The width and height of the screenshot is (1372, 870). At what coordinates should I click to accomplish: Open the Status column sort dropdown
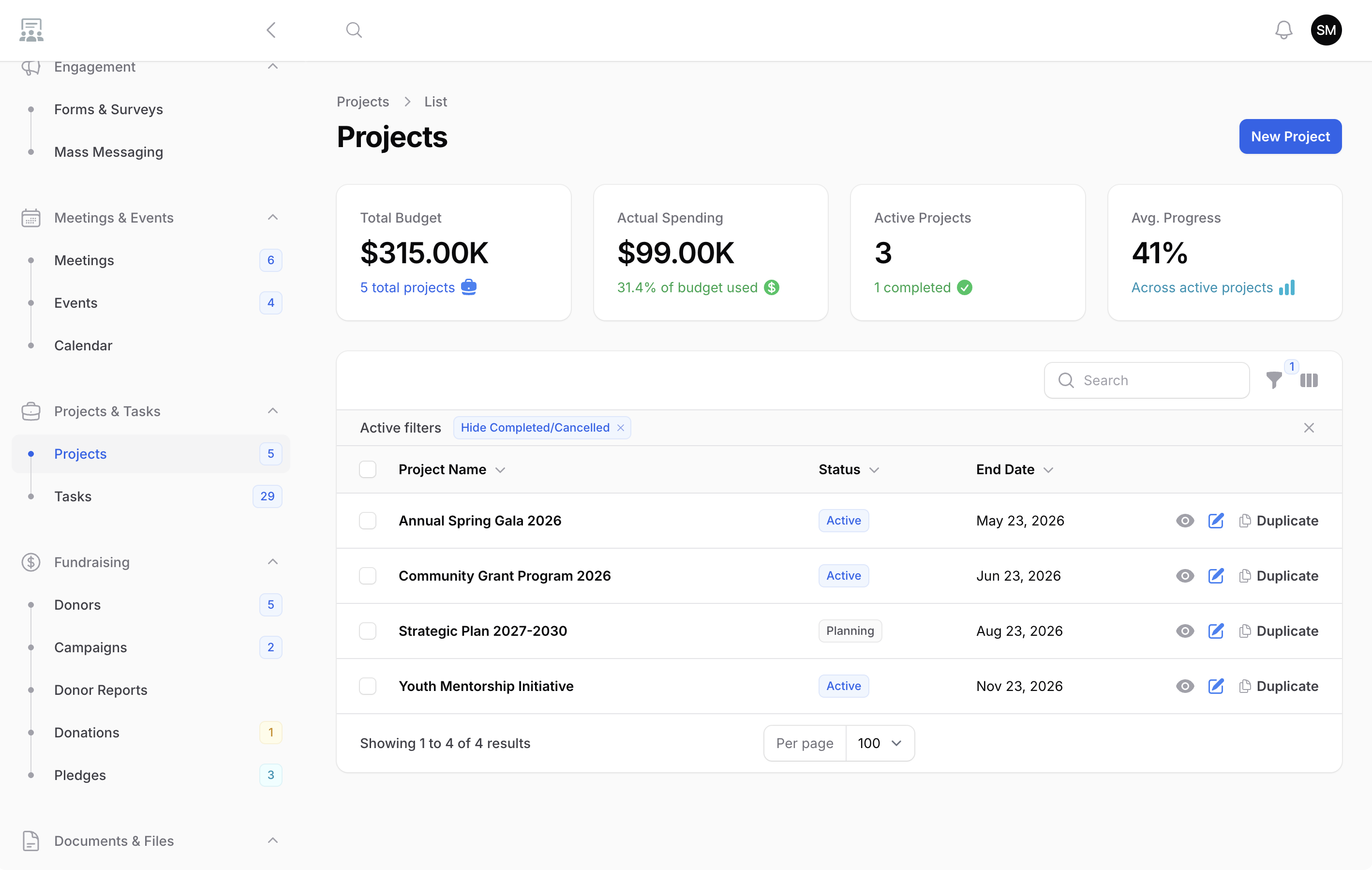[876, 469]
